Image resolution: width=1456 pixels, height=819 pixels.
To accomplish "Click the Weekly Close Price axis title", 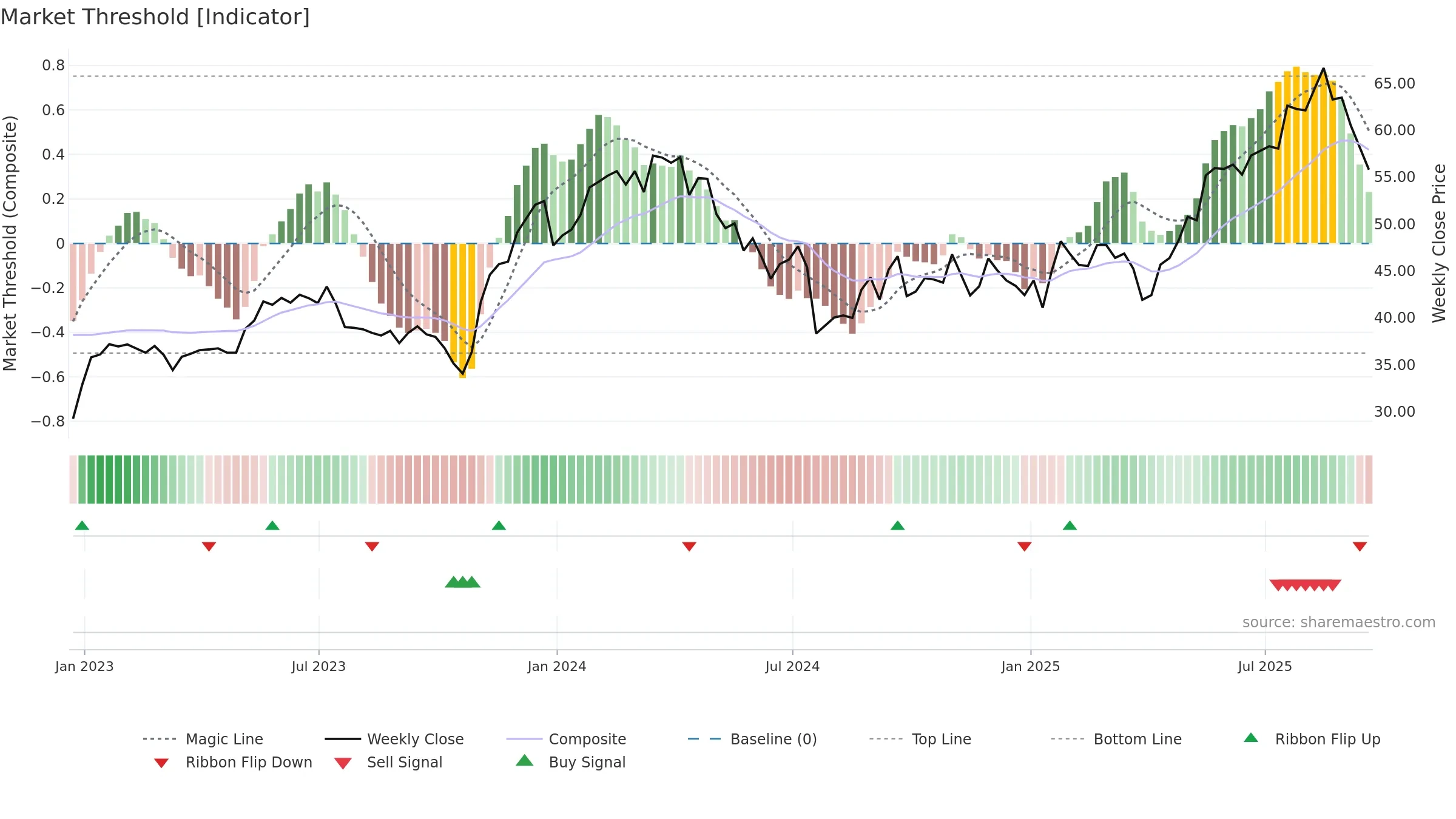I will (1439, 243).
